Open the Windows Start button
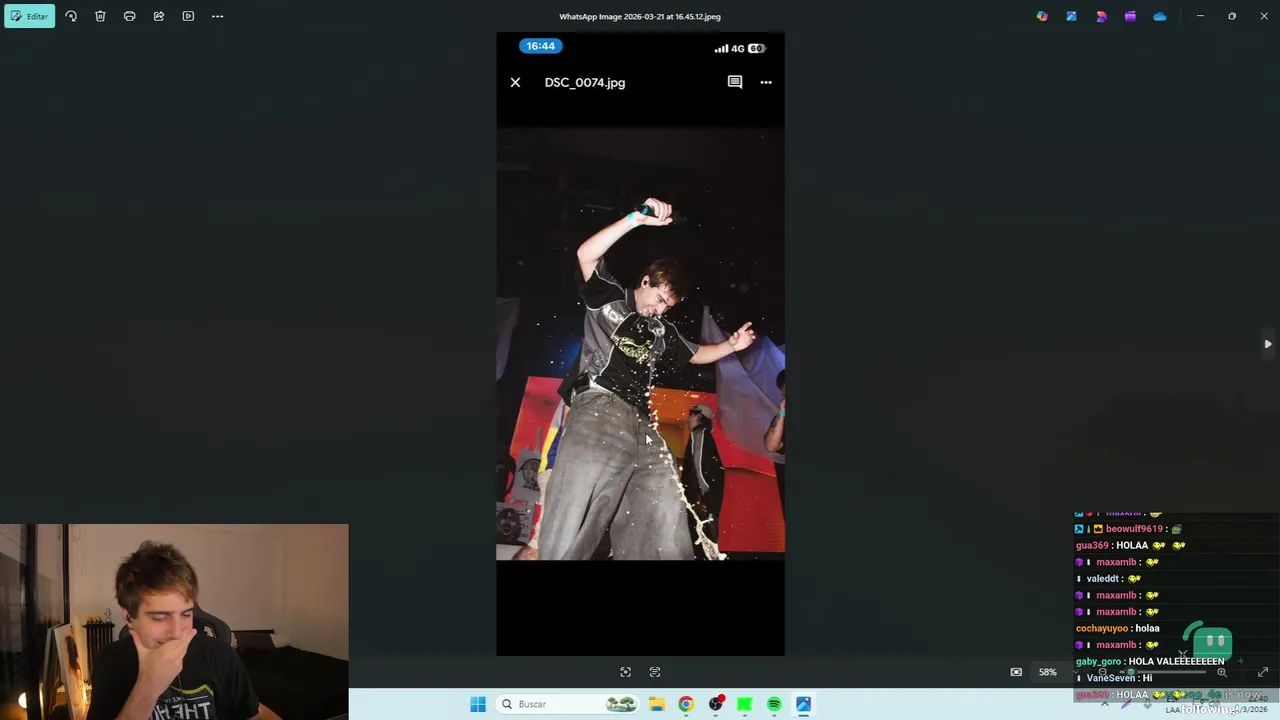 [x=478, y=704]
